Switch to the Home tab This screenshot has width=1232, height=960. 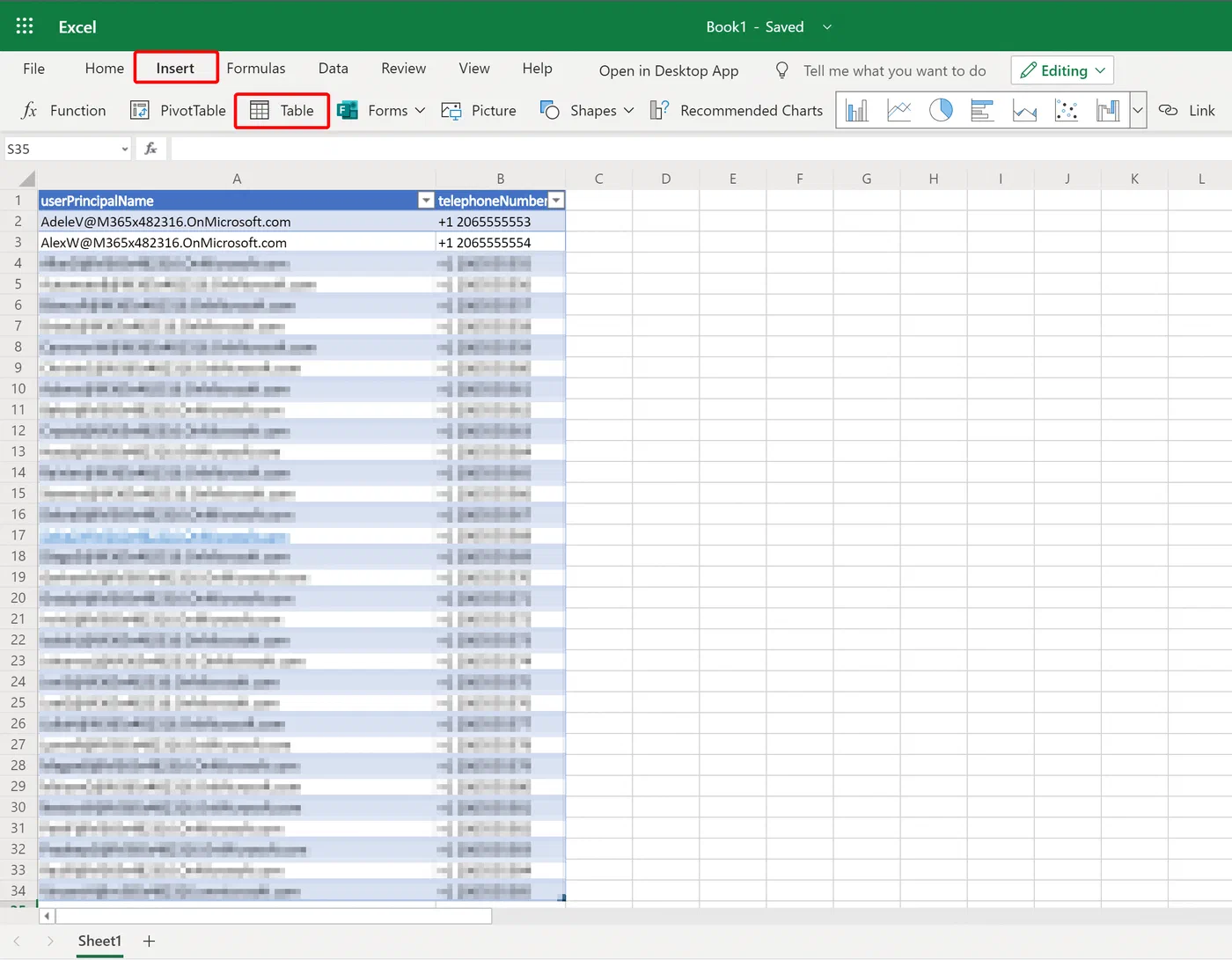point(105,69)
